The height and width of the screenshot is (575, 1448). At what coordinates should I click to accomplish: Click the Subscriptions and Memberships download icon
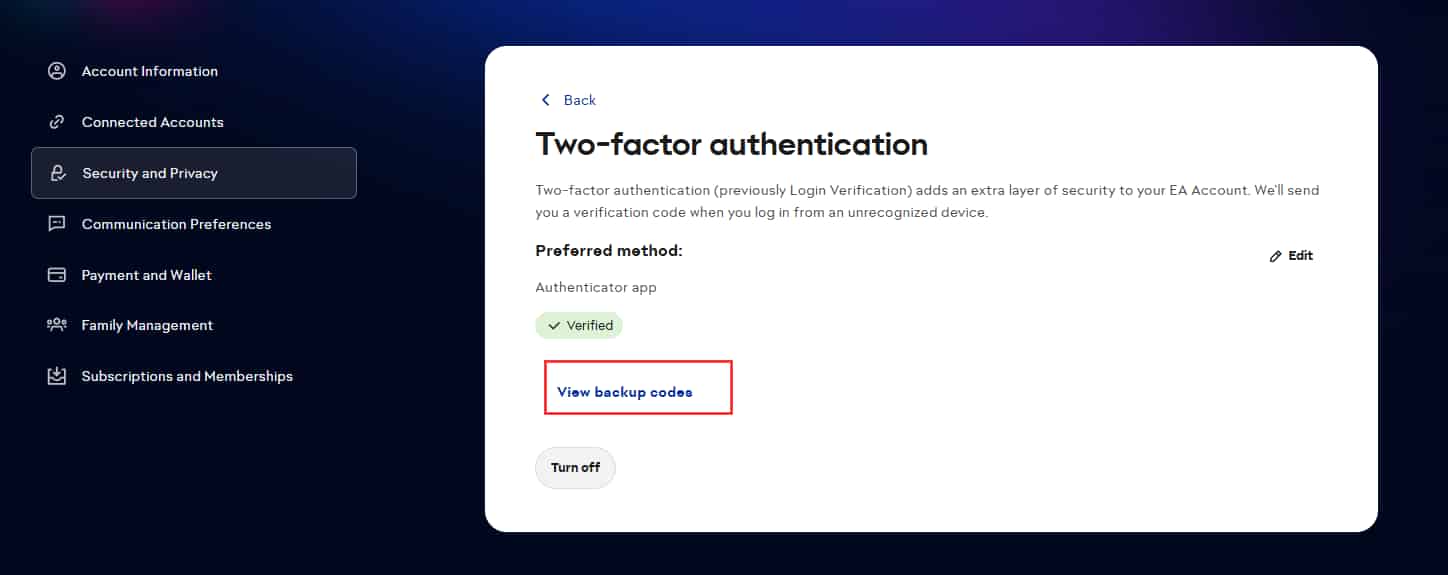(x=57, y=376)
